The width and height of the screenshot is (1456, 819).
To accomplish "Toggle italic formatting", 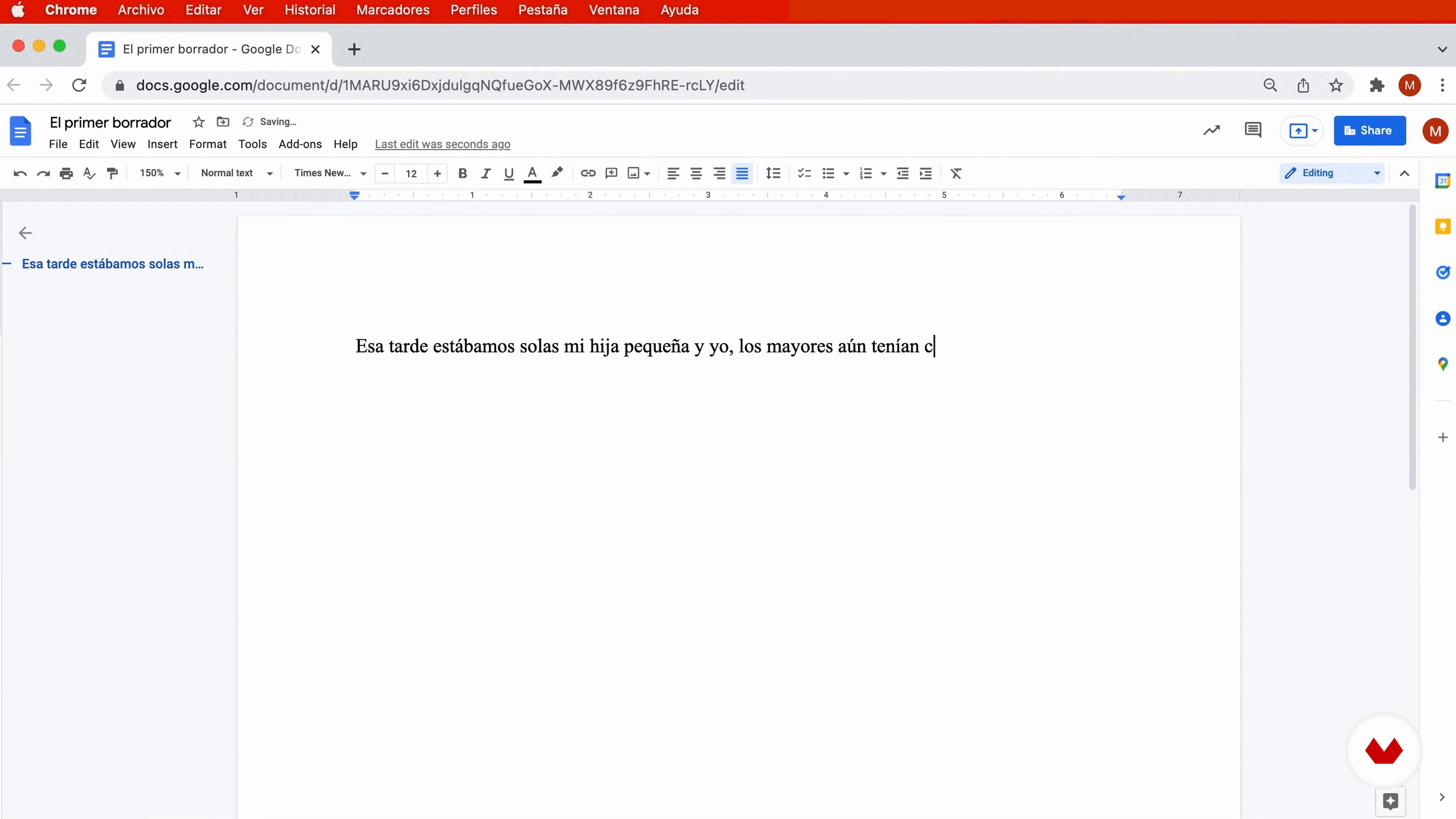I will pos(485,174).
